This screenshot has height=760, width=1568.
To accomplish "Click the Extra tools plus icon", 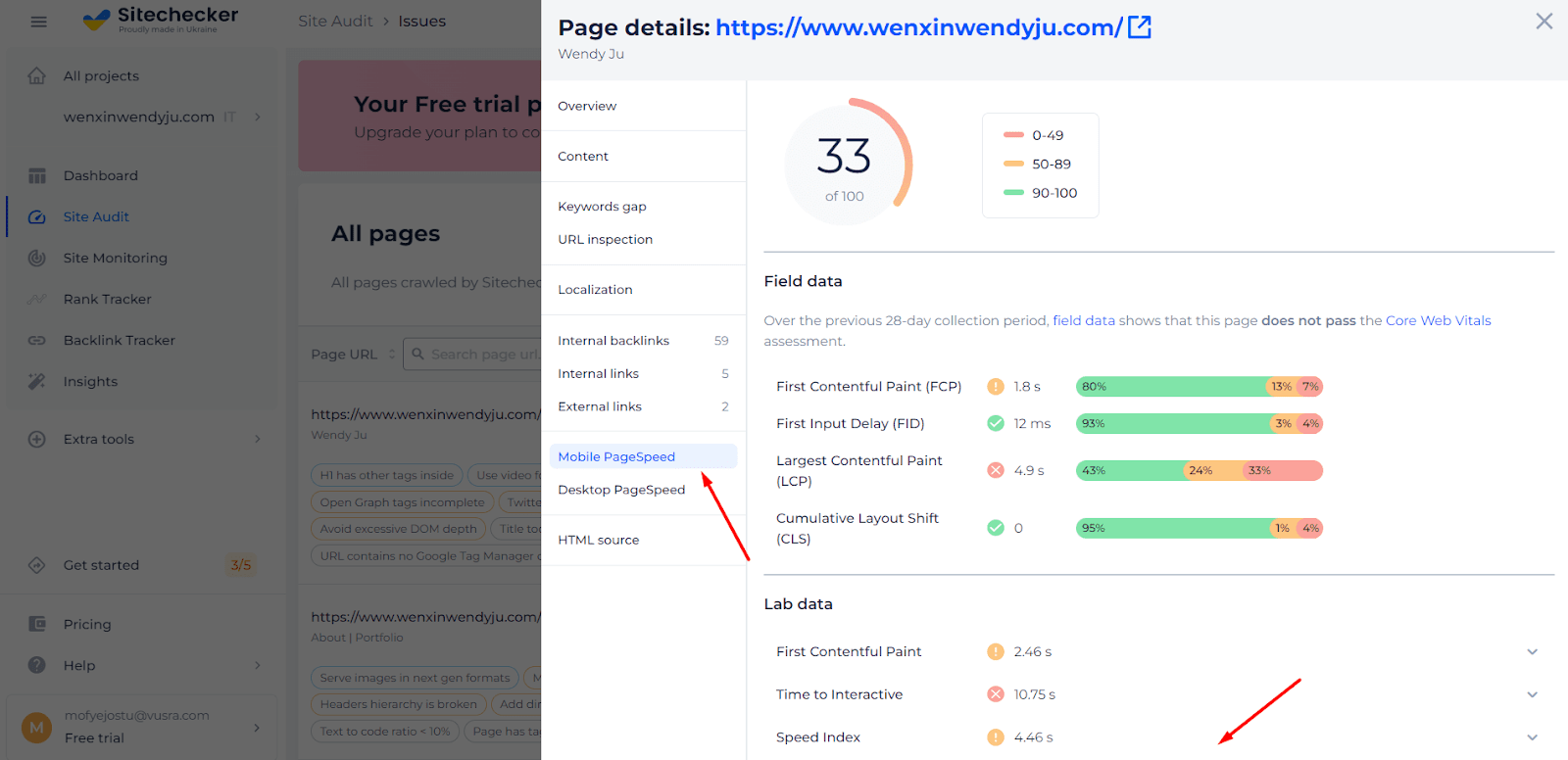I will (x=37, y=439).
